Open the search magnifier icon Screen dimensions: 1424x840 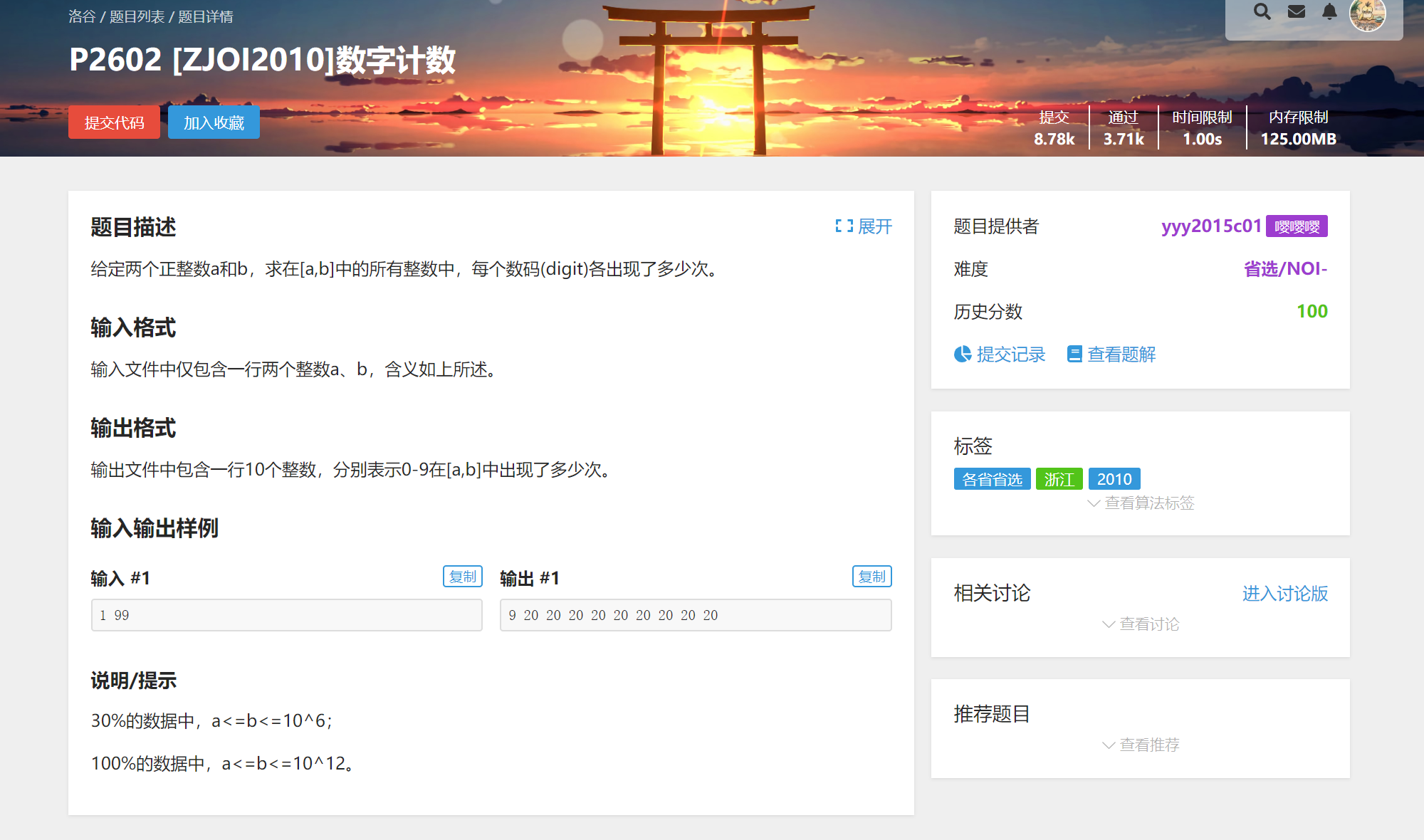tap(1262, 12)
